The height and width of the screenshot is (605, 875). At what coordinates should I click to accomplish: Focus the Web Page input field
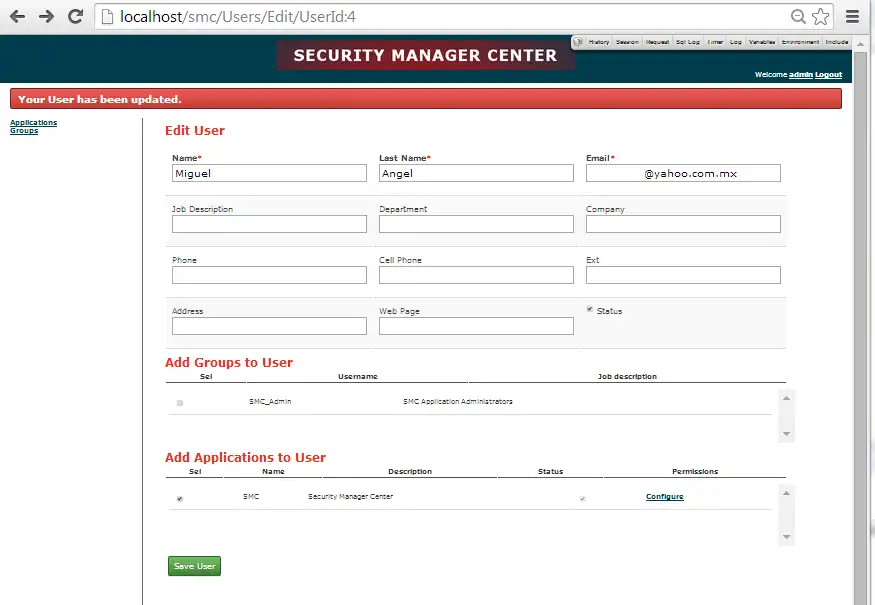(x=476, y=326)
